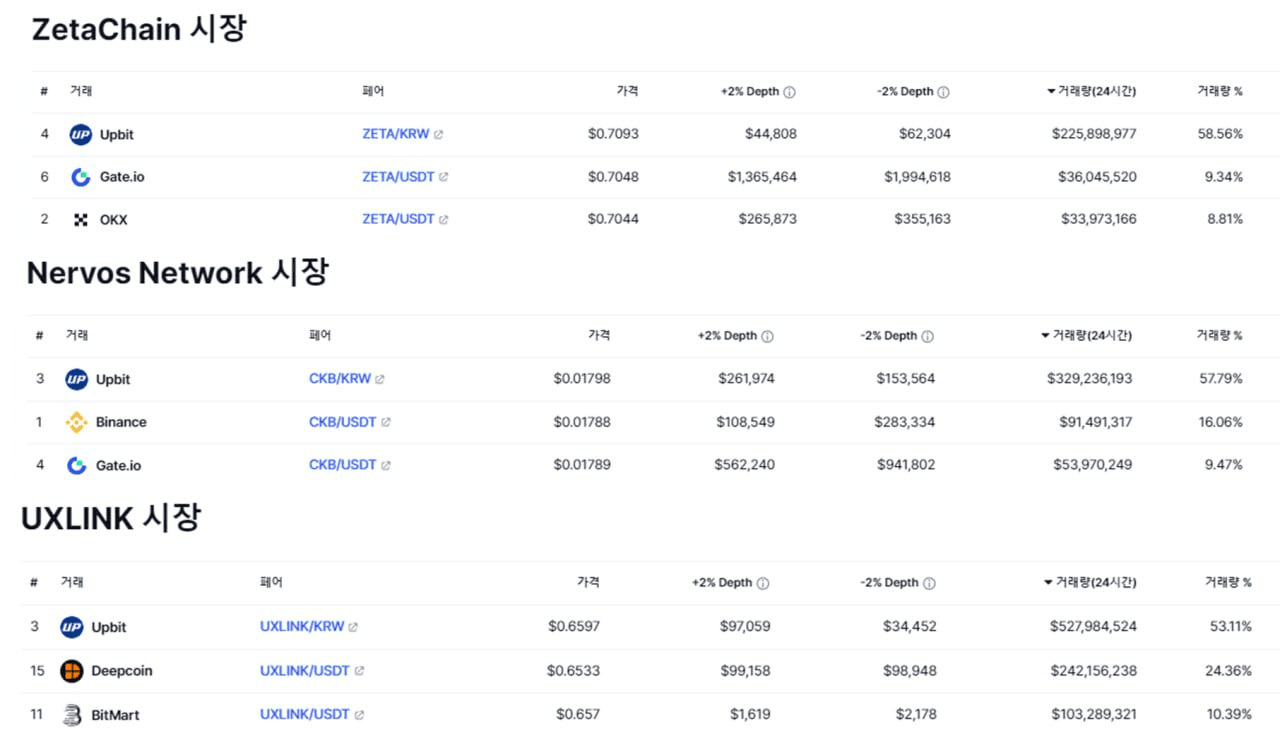Click -2% Depth info icon in UXLINK table
Screen dimensions: 1280x735
pos(929,583)
